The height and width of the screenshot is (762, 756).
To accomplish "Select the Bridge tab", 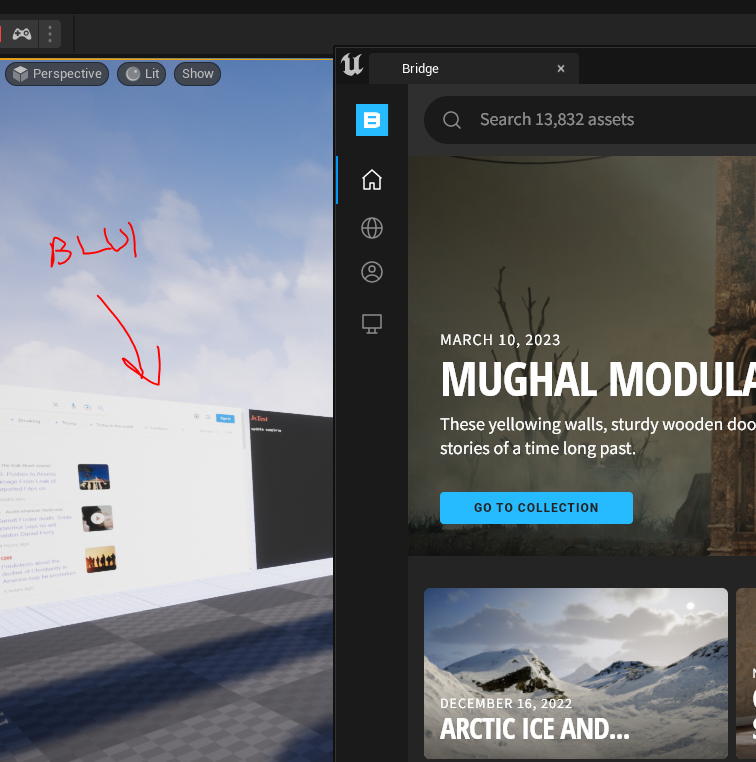I will point(474,69).
